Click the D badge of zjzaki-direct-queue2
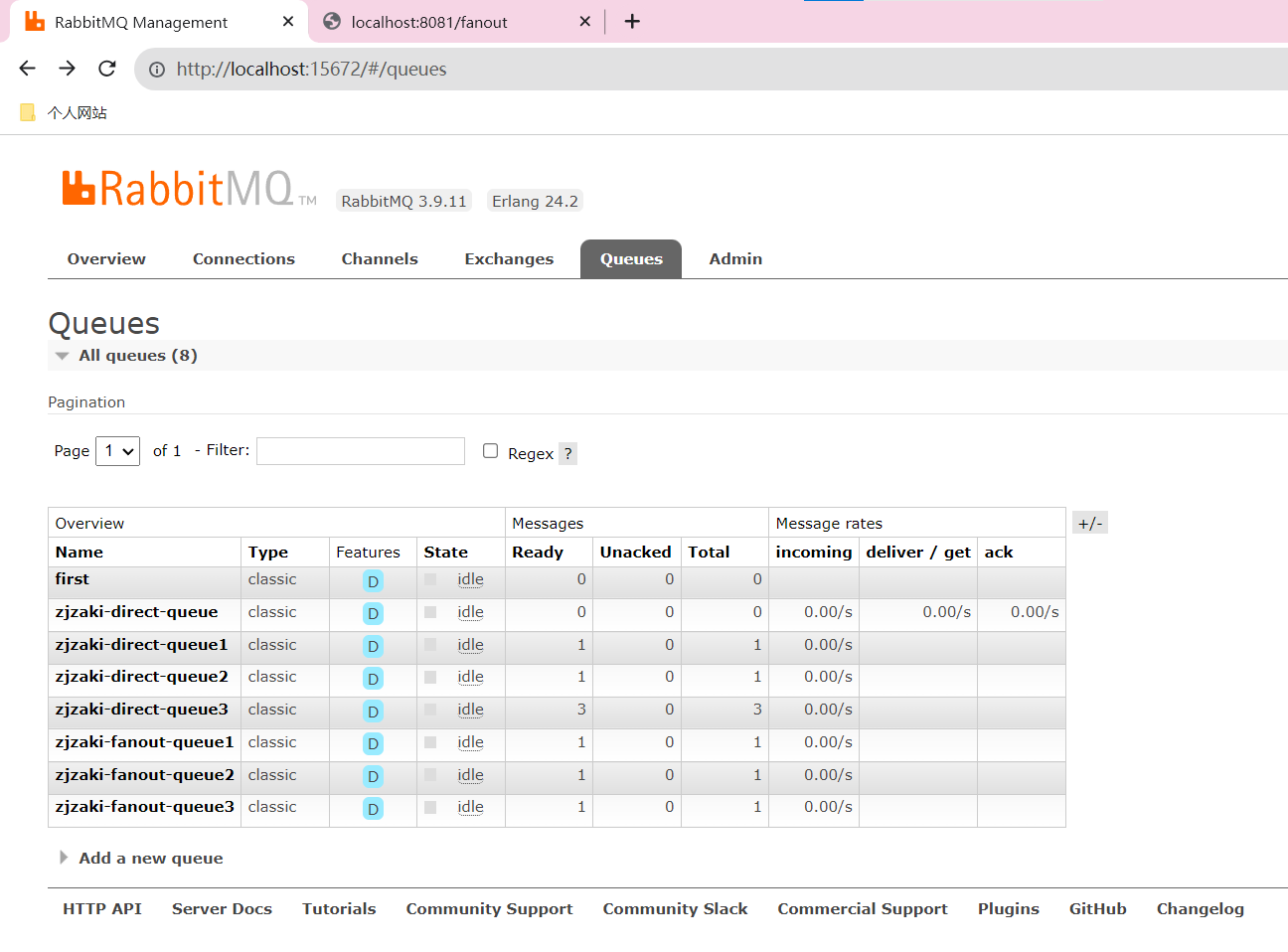 (373, 679)
